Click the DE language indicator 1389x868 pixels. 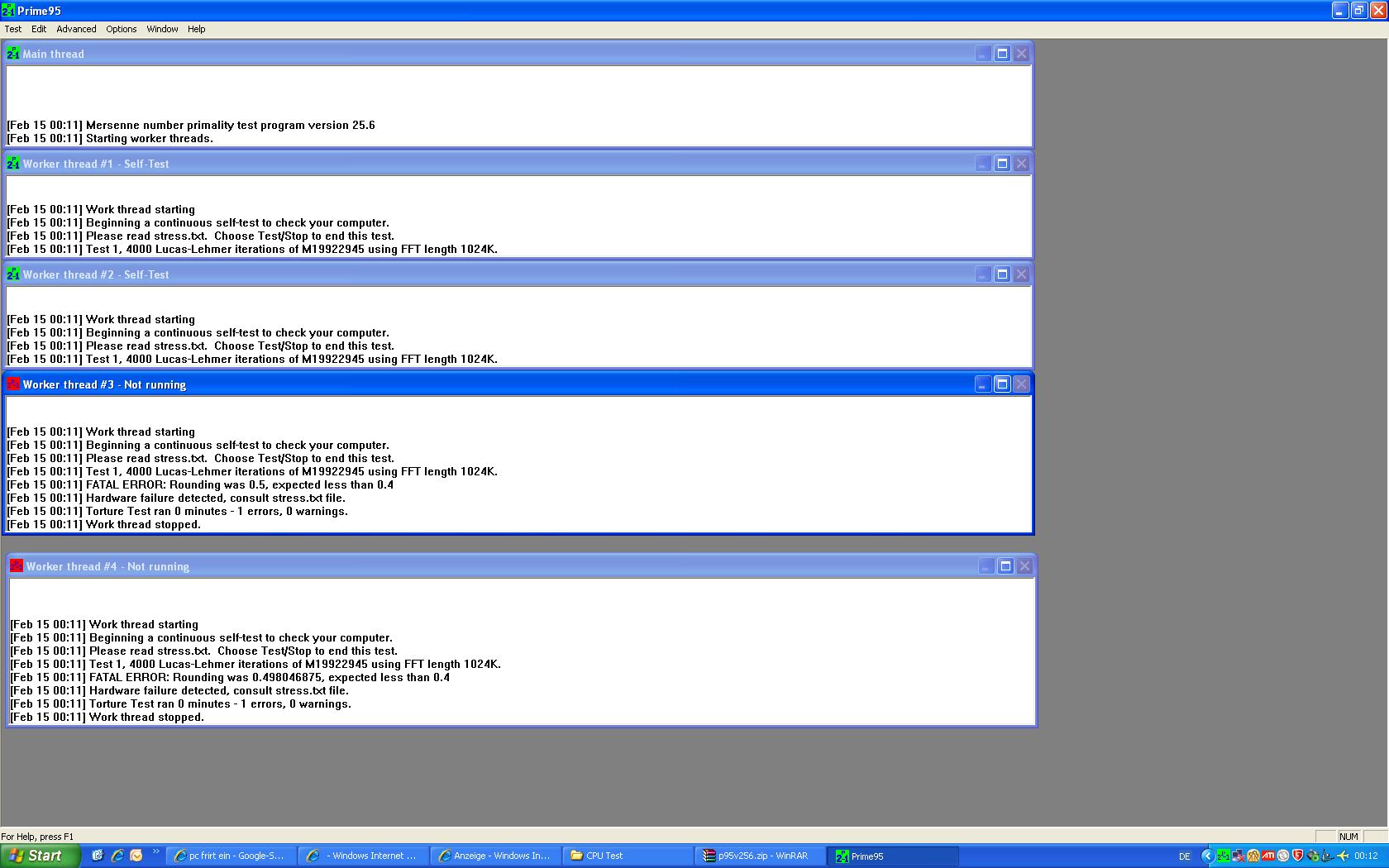pyautogui.click(x=1185, y=856)
